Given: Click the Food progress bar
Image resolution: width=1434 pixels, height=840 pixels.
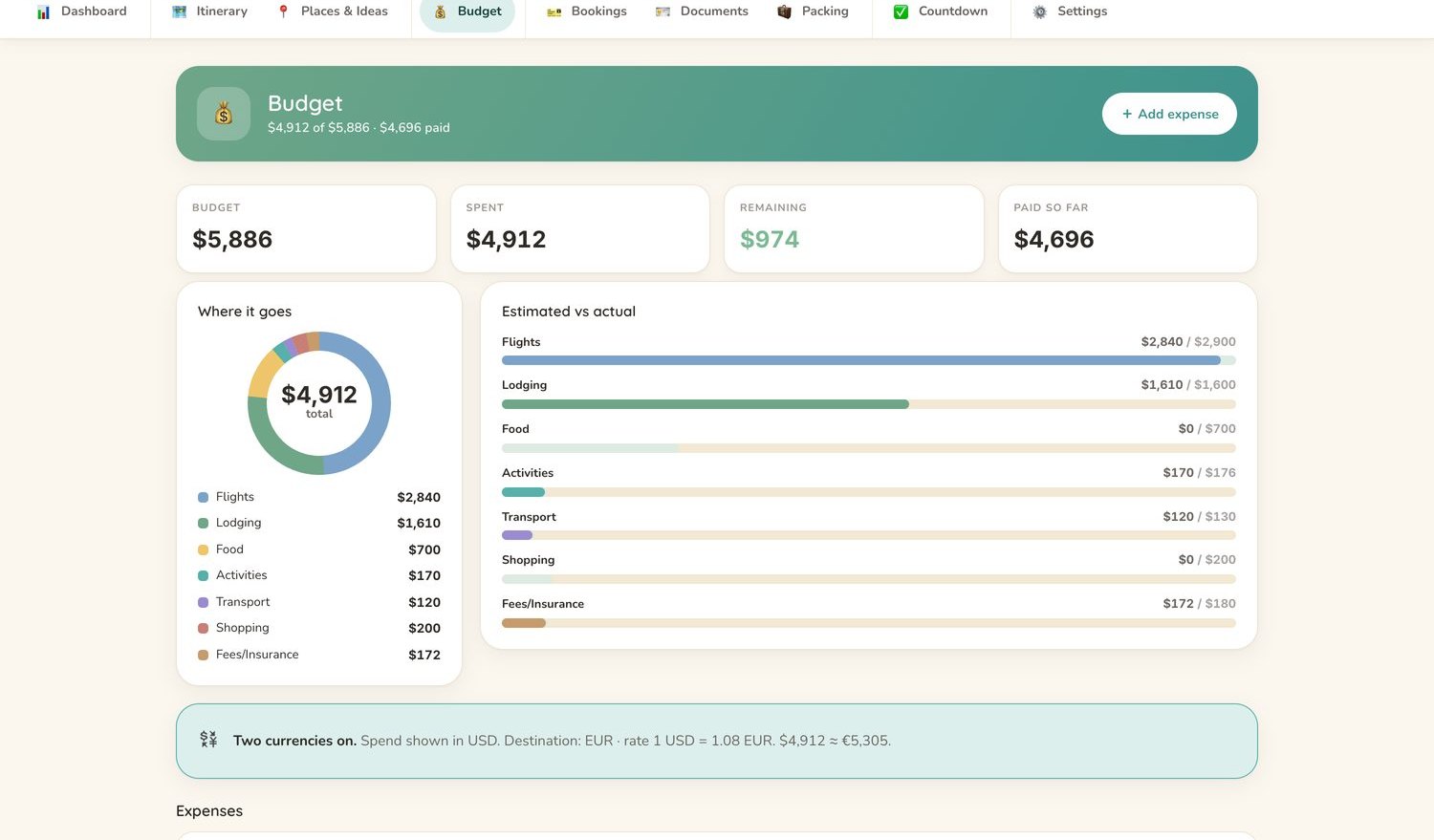Looking at the screenshot, I should tap(869, 448).
